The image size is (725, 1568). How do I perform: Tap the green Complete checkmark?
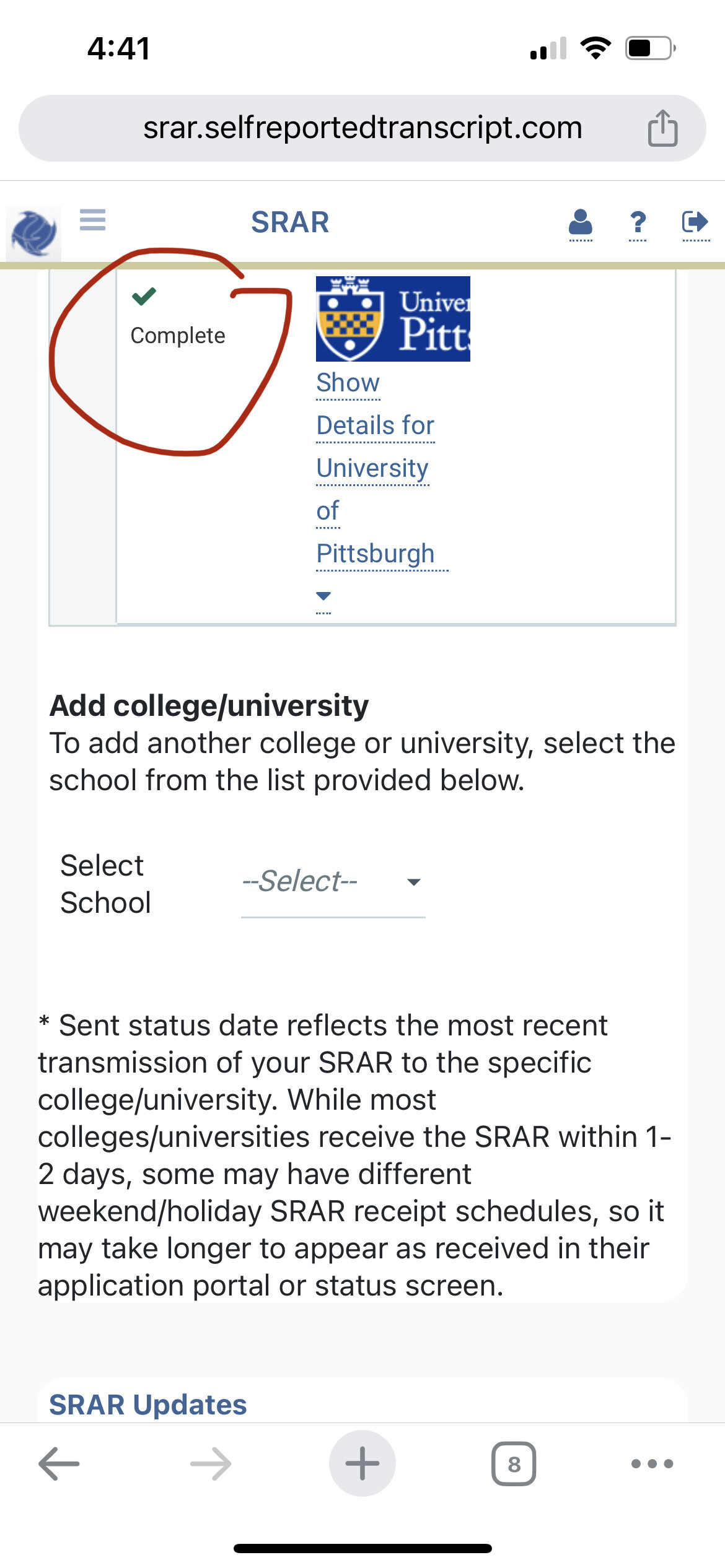[144, 297]
